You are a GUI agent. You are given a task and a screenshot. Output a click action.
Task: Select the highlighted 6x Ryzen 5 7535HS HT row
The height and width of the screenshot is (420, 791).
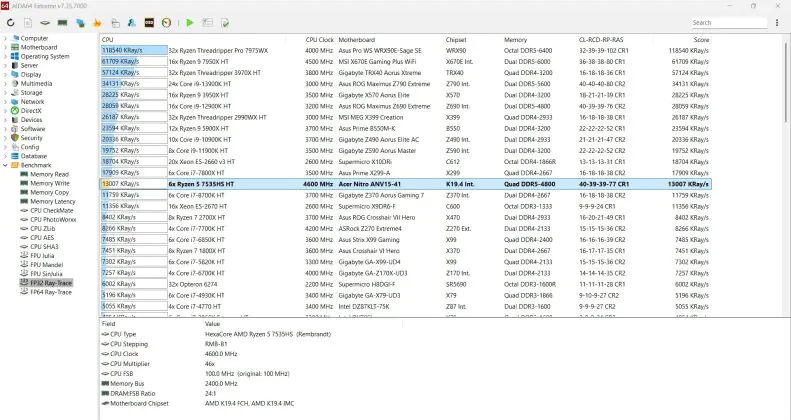[406, 184]
